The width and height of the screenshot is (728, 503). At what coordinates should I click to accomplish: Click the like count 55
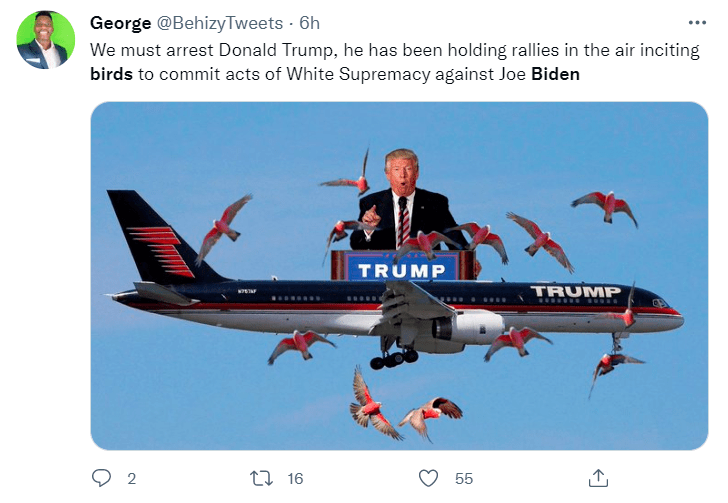click(463, 479)
